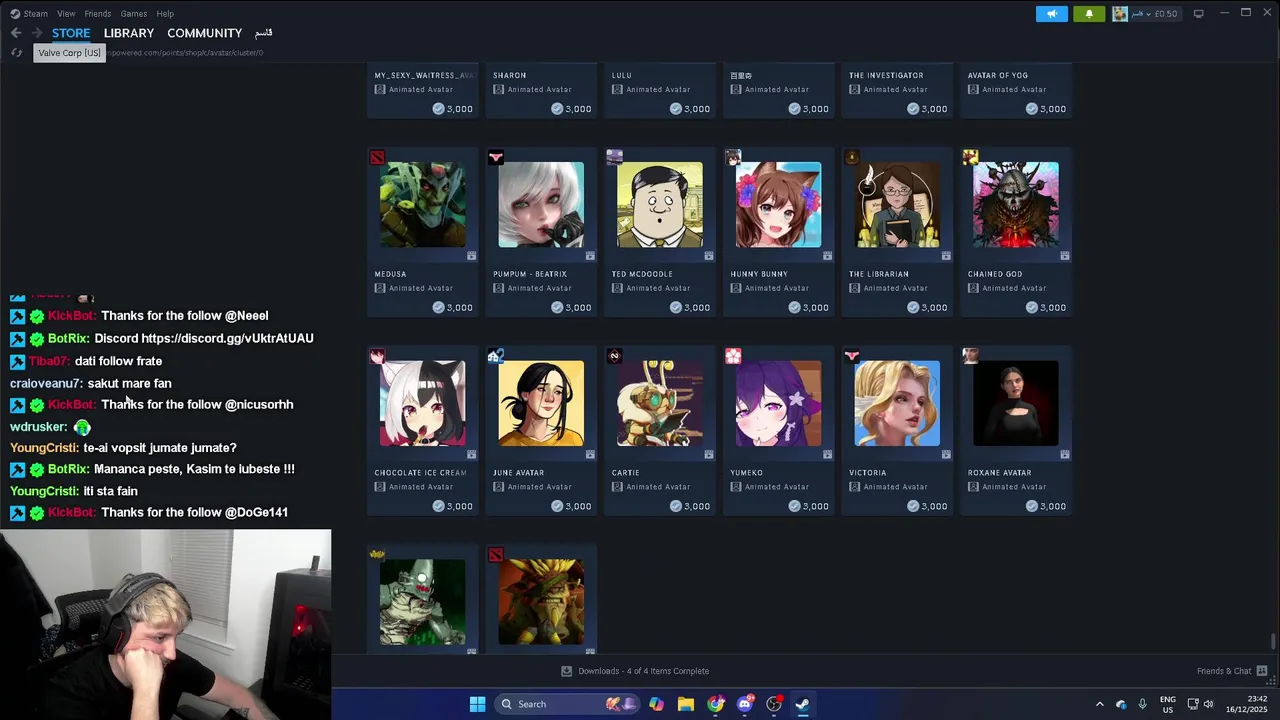Click the Steam icon in the taskbar
This screenshot has height=720, width=1280.
click(x=803, y=704)
